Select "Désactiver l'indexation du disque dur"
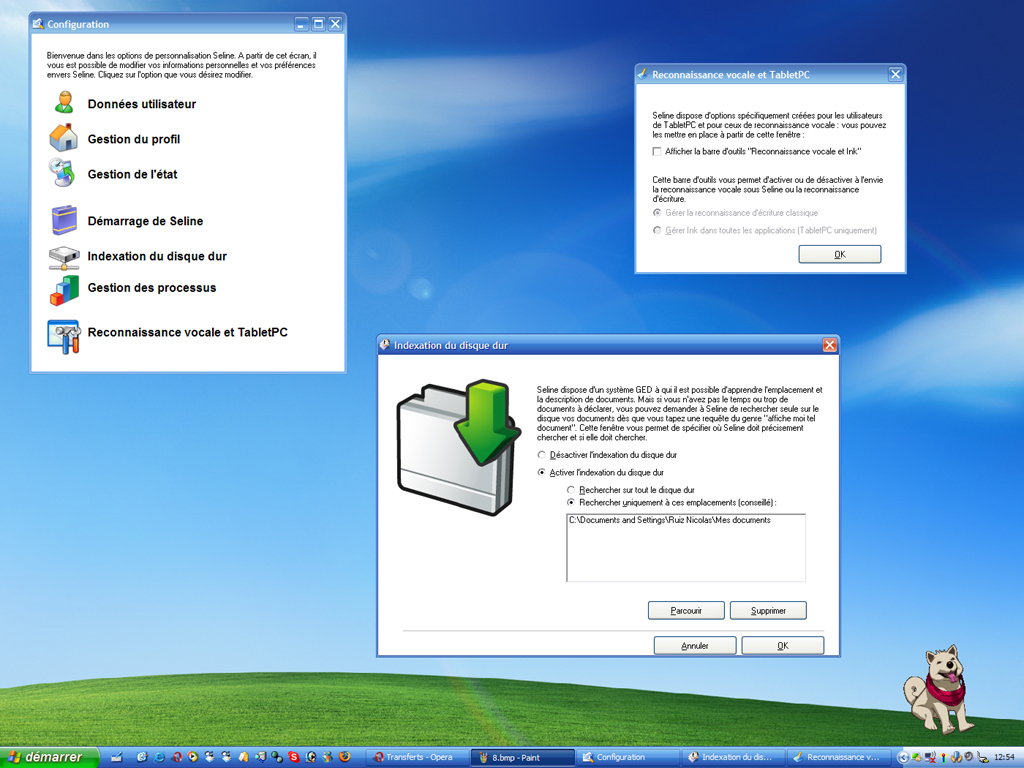 pyautogui.click(x=541, y=455)
